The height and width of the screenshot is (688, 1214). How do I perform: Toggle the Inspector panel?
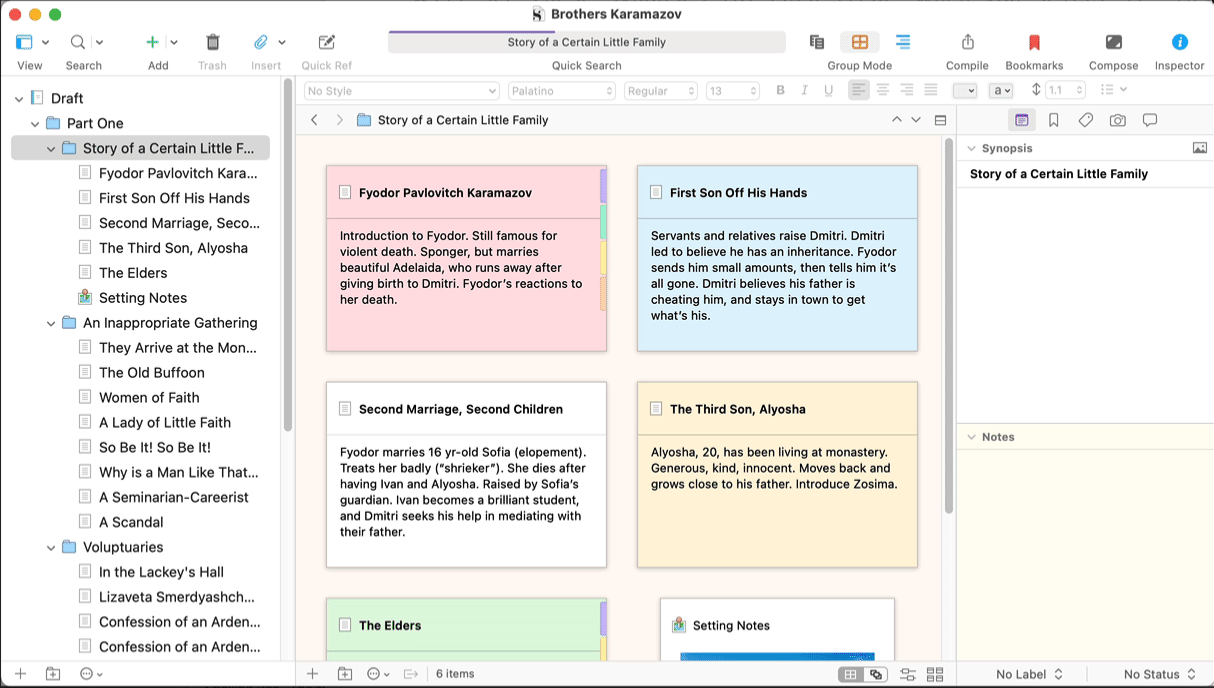(x=1179, y=42)
